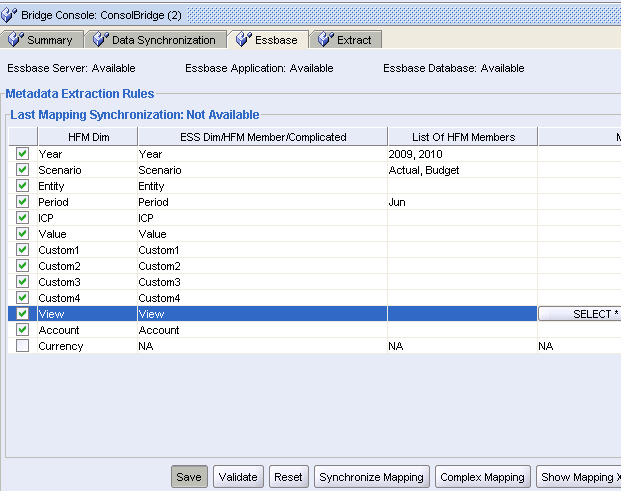Viewport: 621px width, 491px height.
Task: Click the HFM Dim column header
Action: point(88,136)
